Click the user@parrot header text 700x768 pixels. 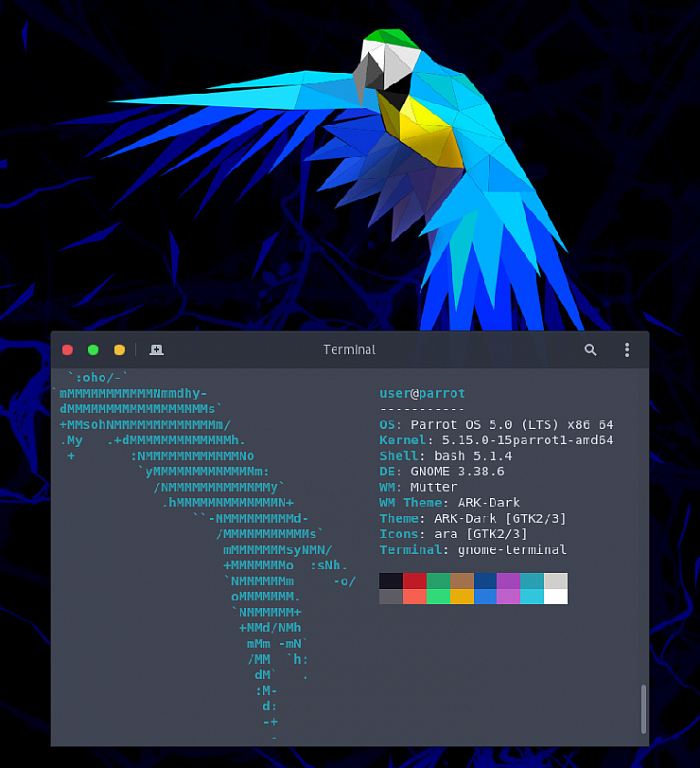tap(422, 393)
